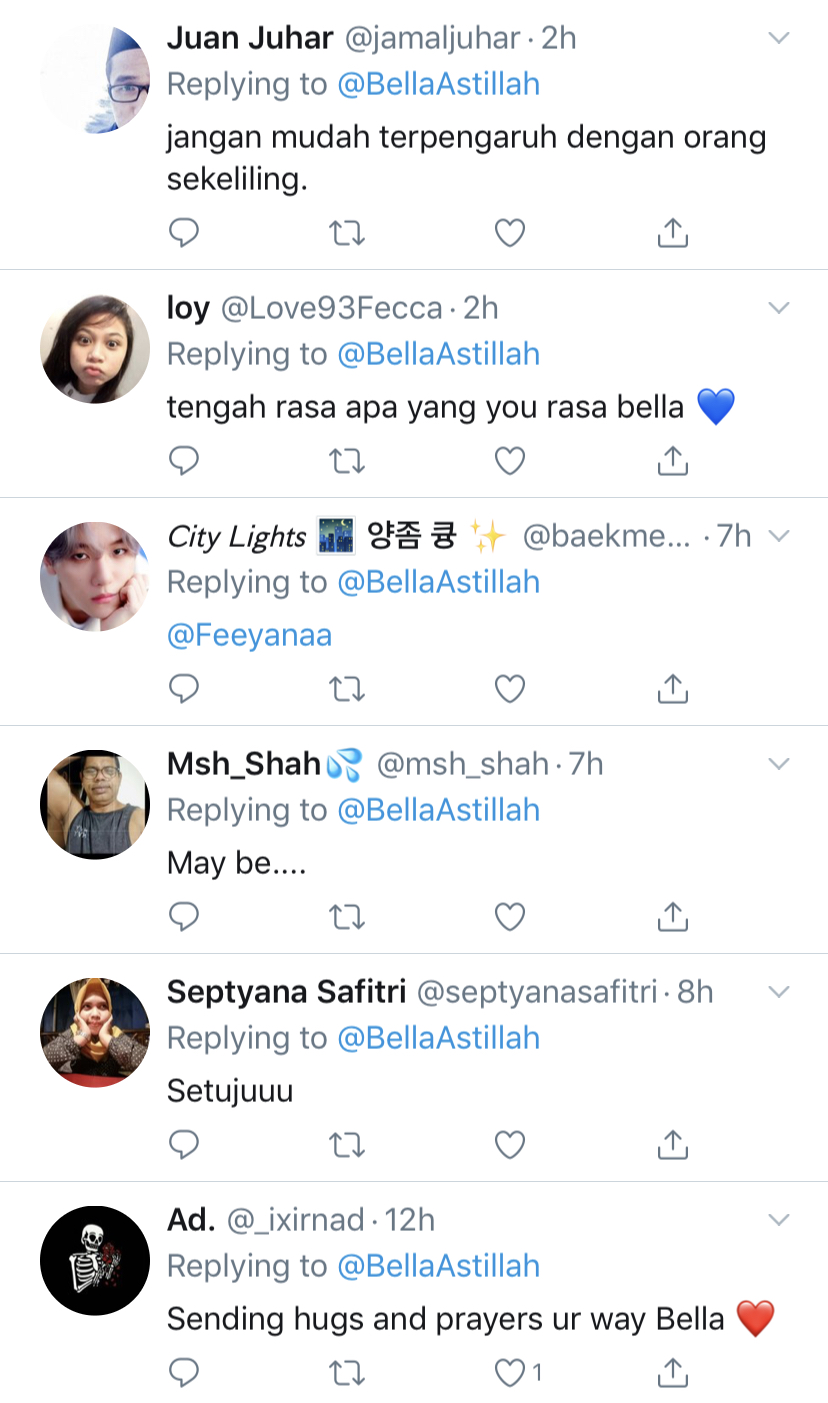
Task: Share loy's tweet via share icon
Action: (x=673, y=461)
